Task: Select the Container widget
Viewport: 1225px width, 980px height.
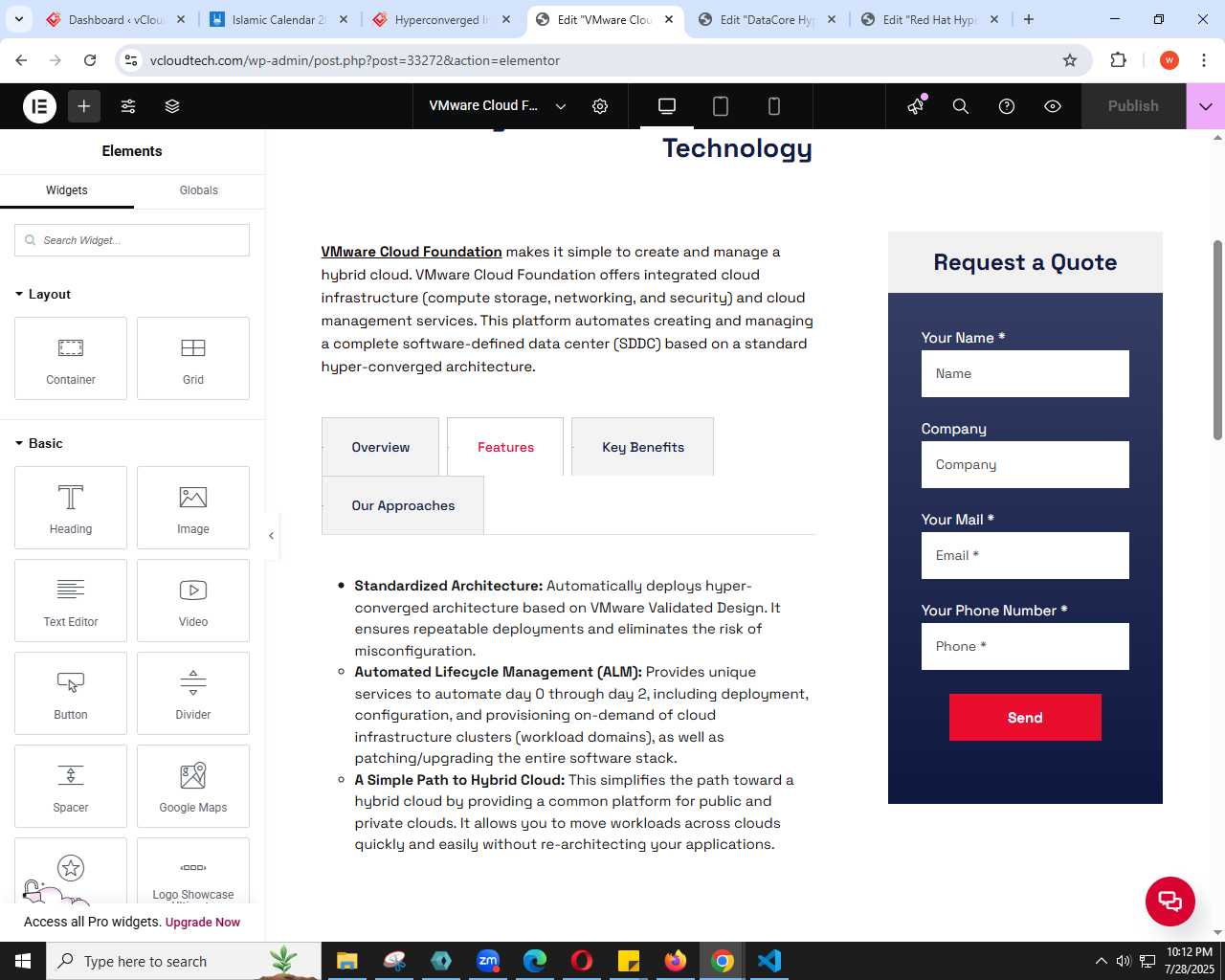Action: coord(71,359)
